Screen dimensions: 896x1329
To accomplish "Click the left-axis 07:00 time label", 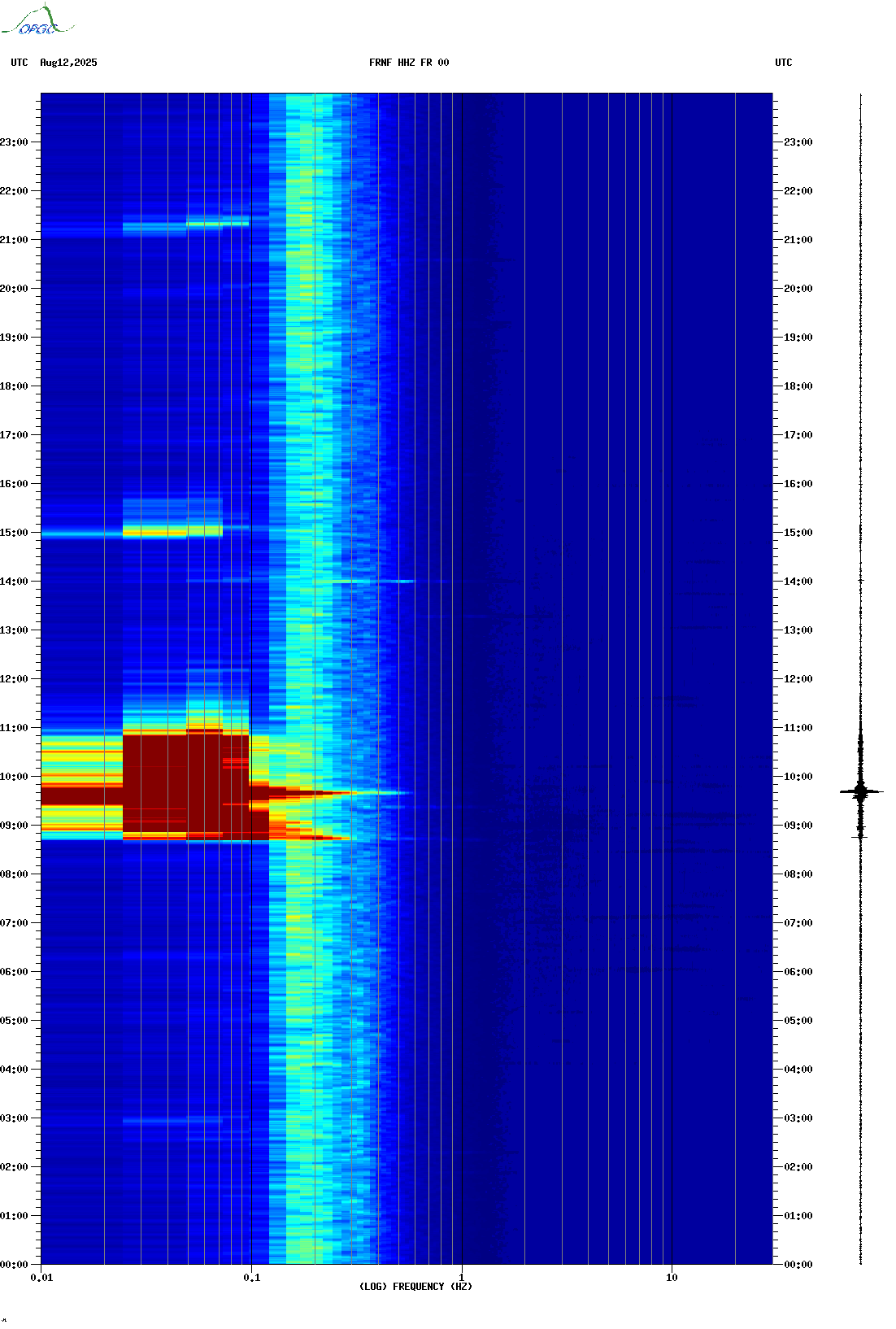I will (x=14, y=923).
